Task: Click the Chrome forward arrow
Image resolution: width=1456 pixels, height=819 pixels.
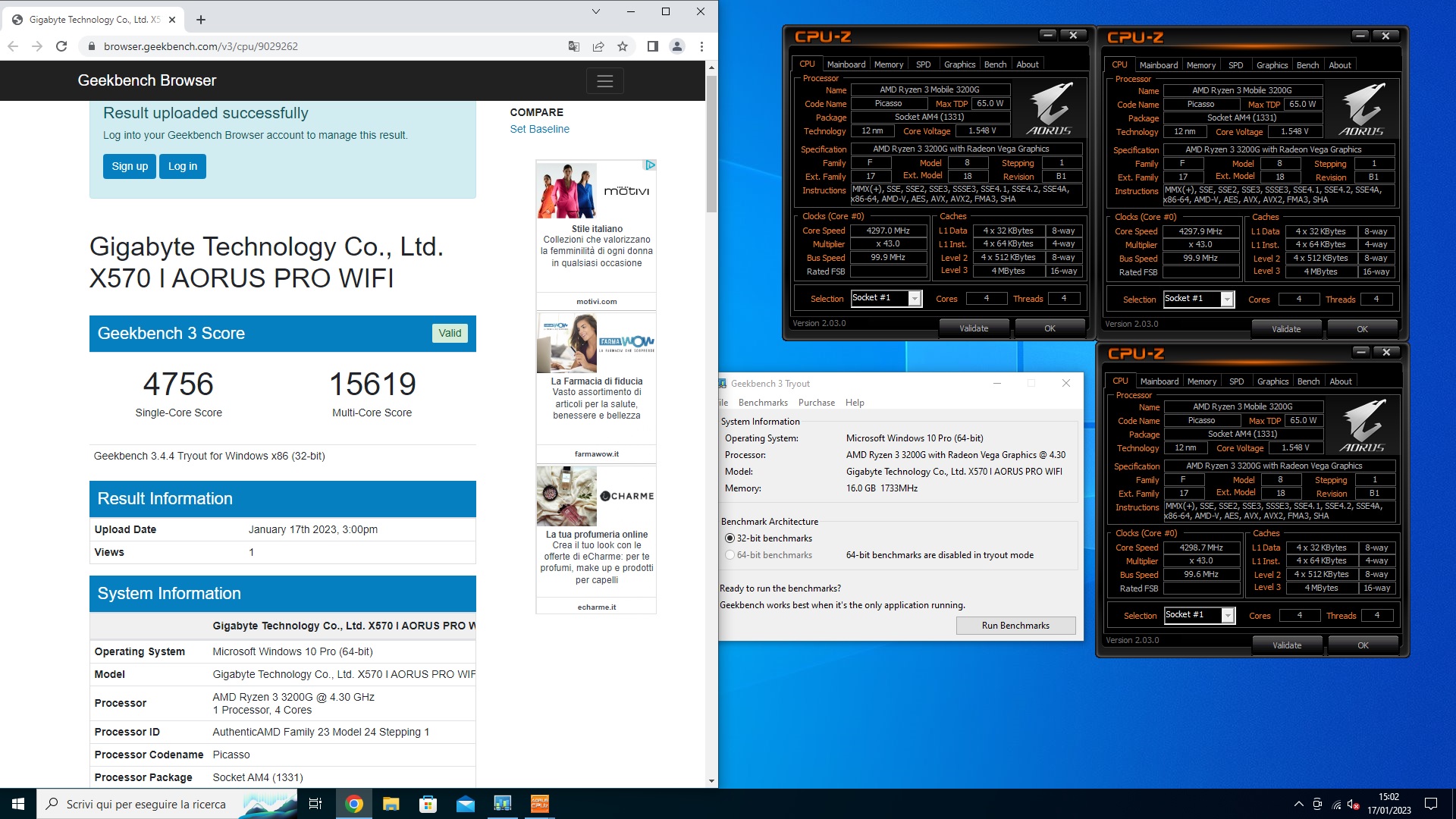Action: 37,46
